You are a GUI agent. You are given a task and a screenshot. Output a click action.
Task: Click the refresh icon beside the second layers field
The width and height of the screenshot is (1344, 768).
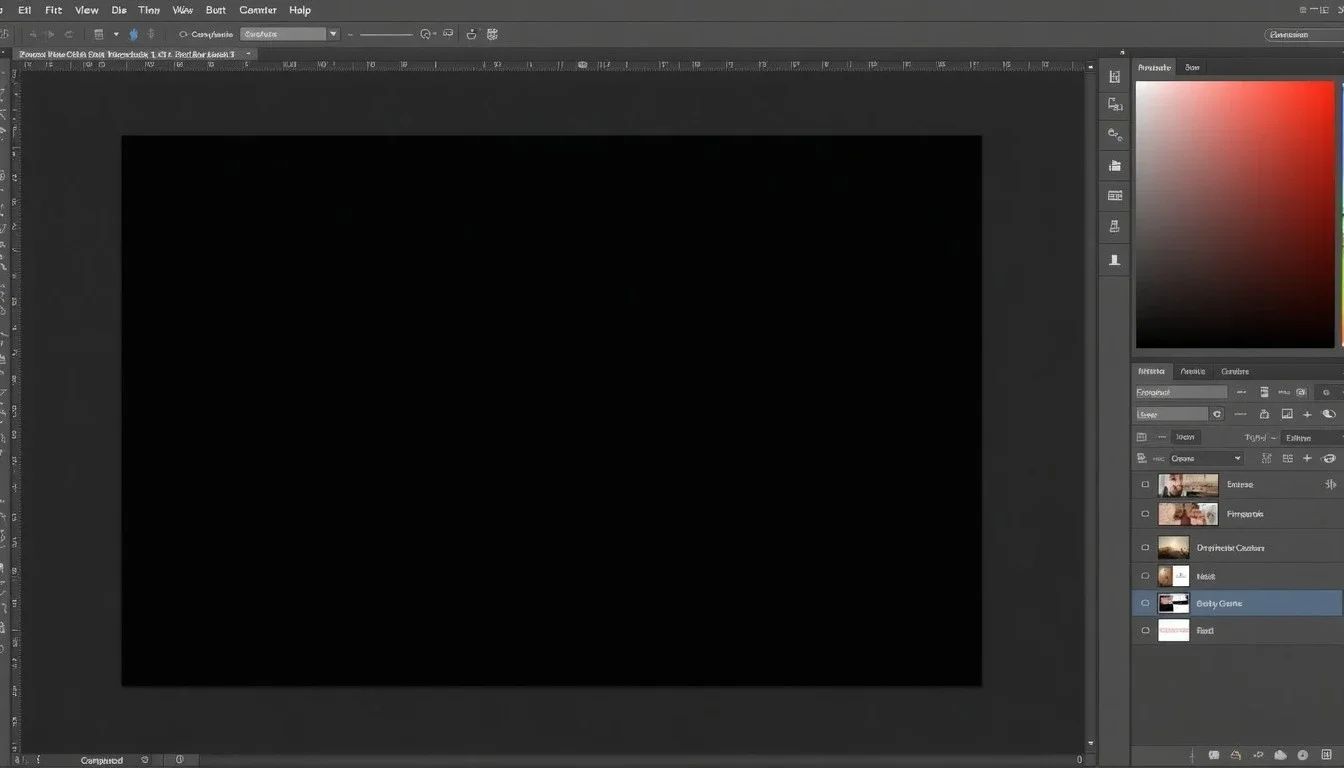click(1217, 414)
